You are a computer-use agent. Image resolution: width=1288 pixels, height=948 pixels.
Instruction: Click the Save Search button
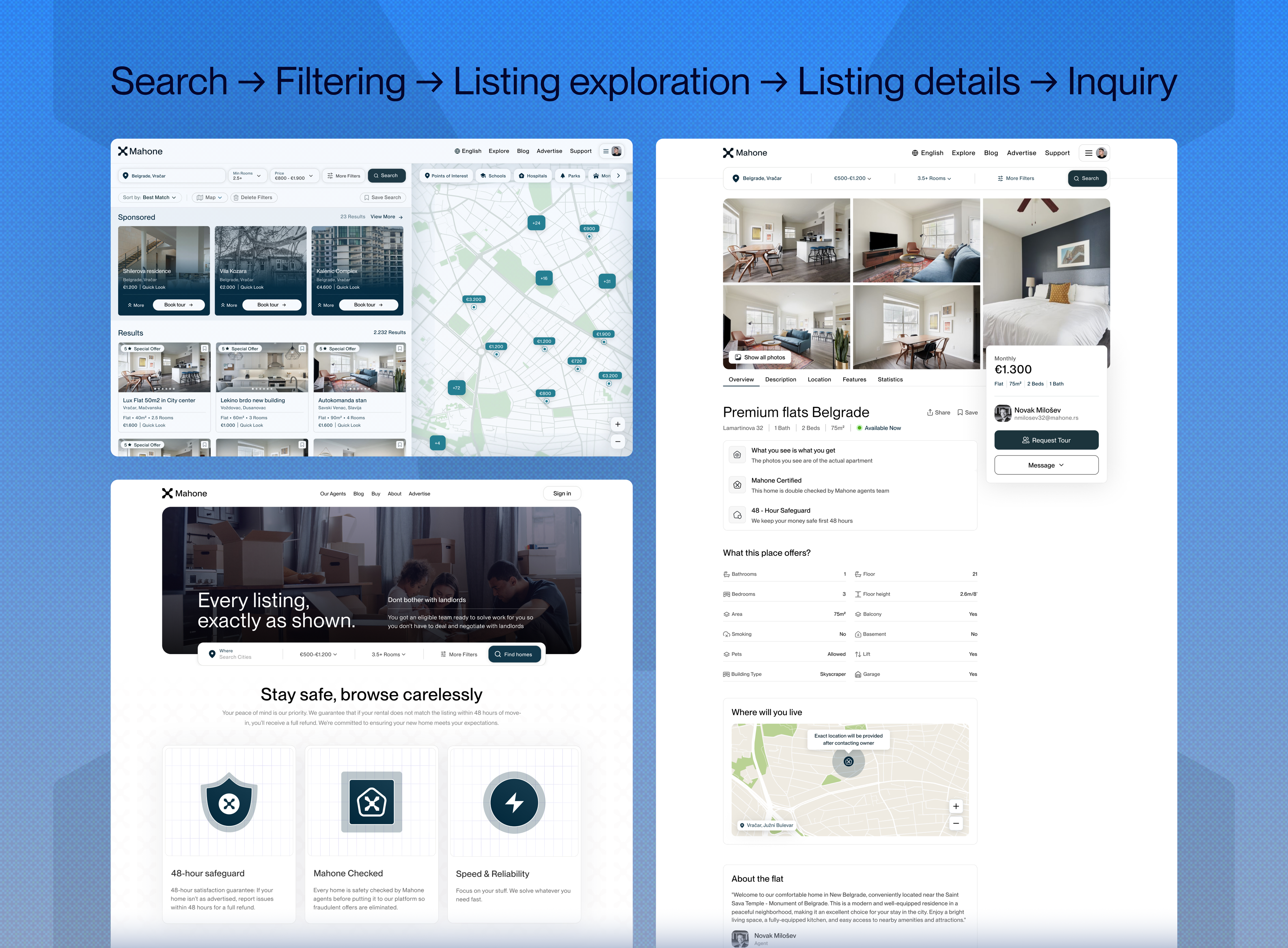383,197
